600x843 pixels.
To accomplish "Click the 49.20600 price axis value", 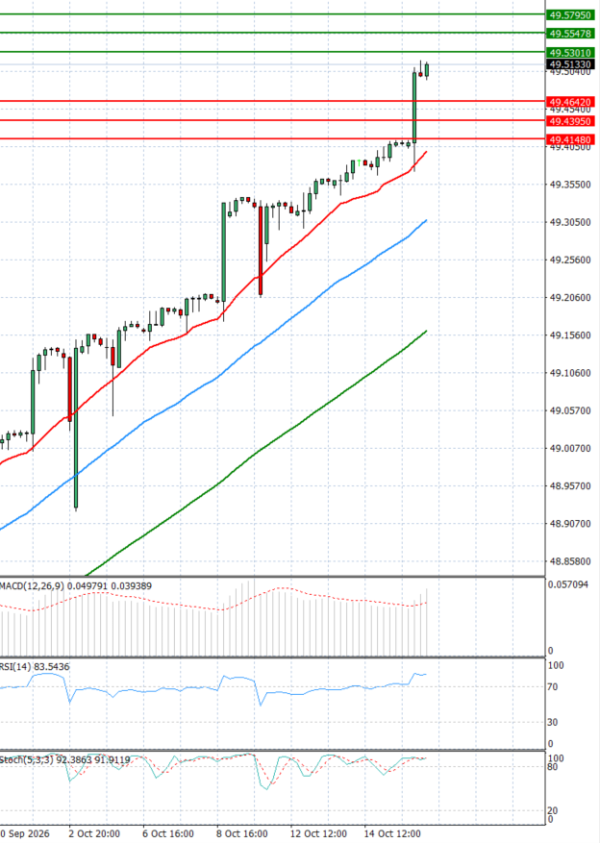I will pos(570,297).
